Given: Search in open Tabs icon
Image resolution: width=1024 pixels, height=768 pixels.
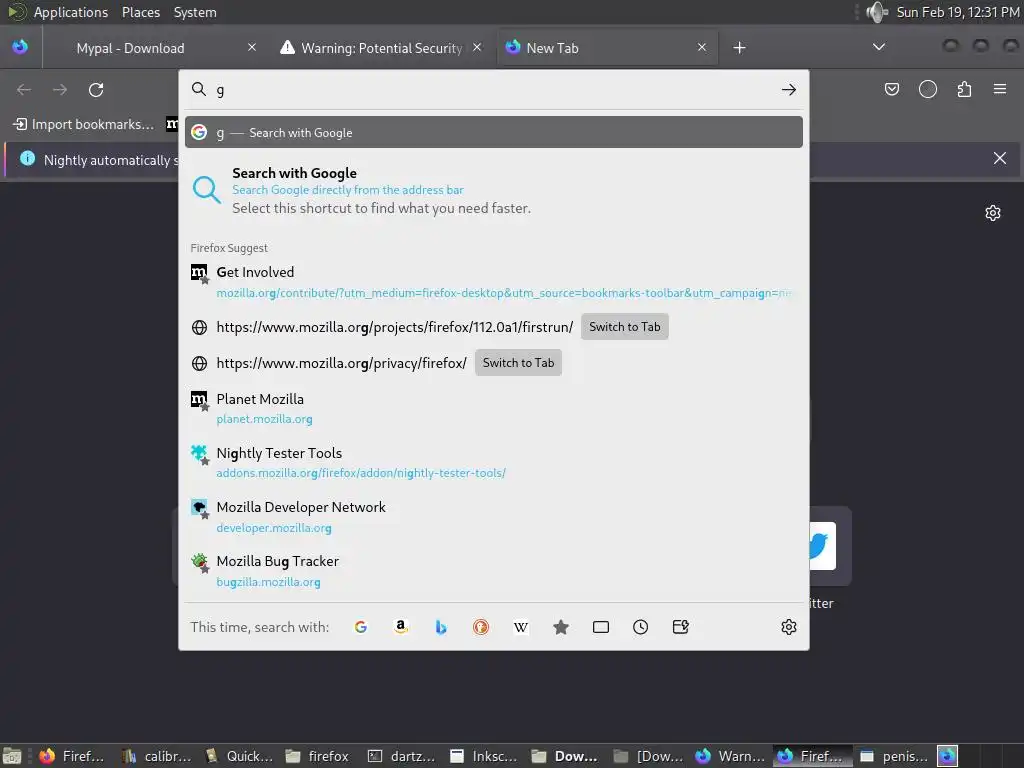Looking at the screenshot, I should point(601,627).
